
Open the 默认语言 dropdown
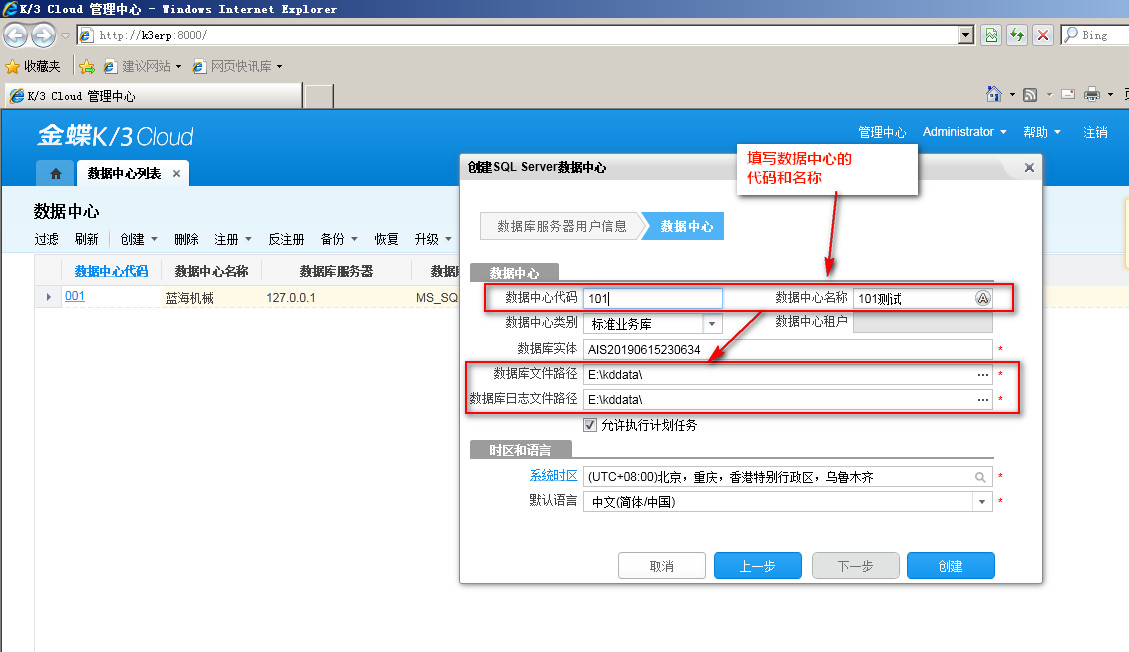(982, 502)
